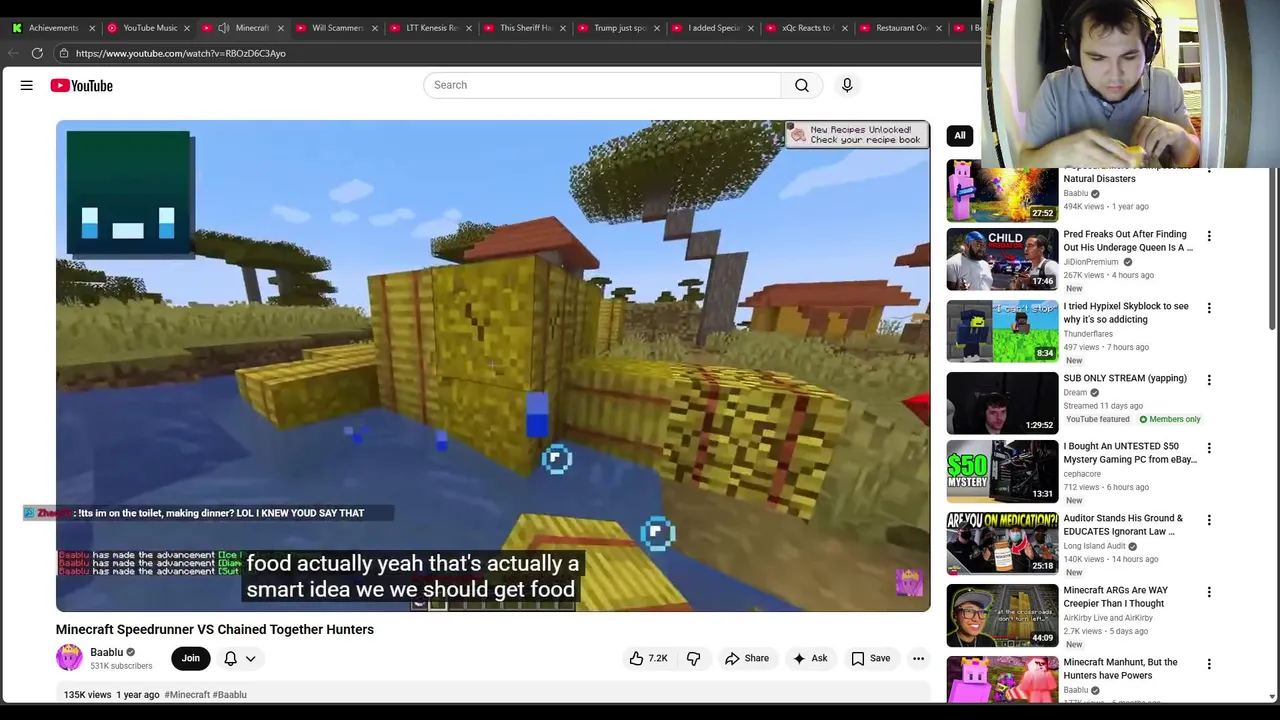Click the JiDionPremium channel name
This screenshot has height=720, width=1280.
click(x=1091, y=262)
